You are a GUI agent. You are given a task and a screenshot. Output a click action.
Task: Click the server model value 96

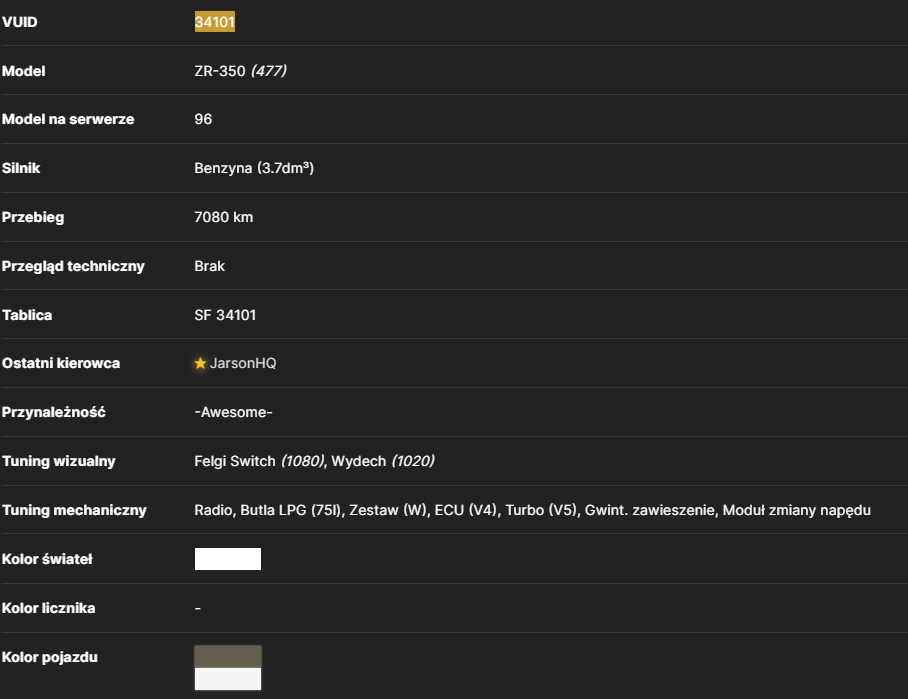pos(203,119)
